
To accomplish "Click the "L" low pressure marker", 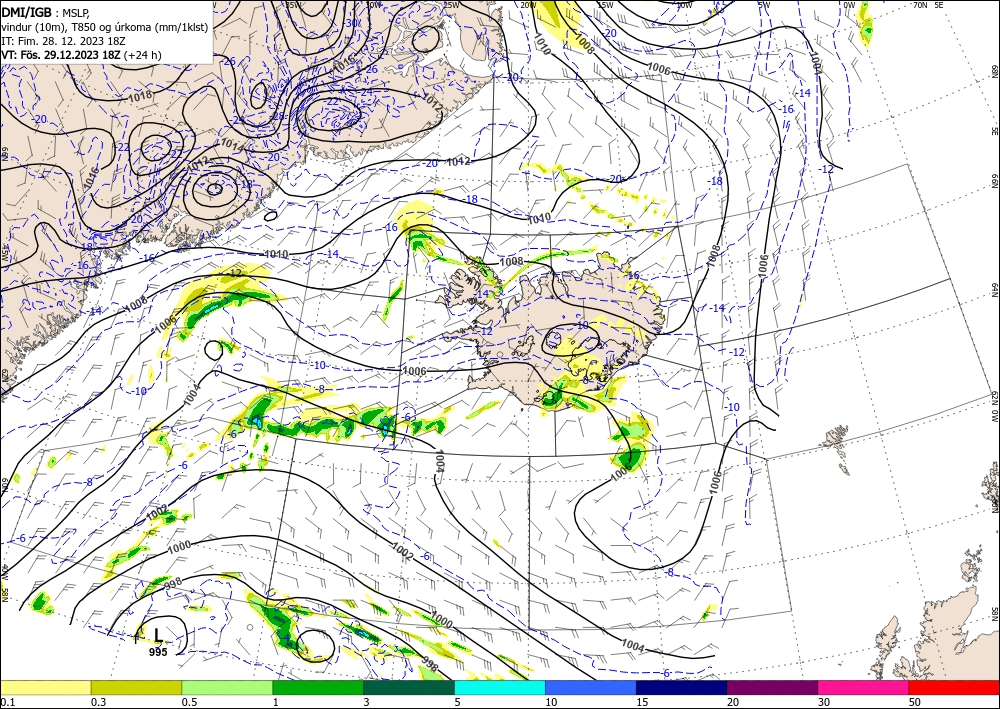I will coord(158,635).
